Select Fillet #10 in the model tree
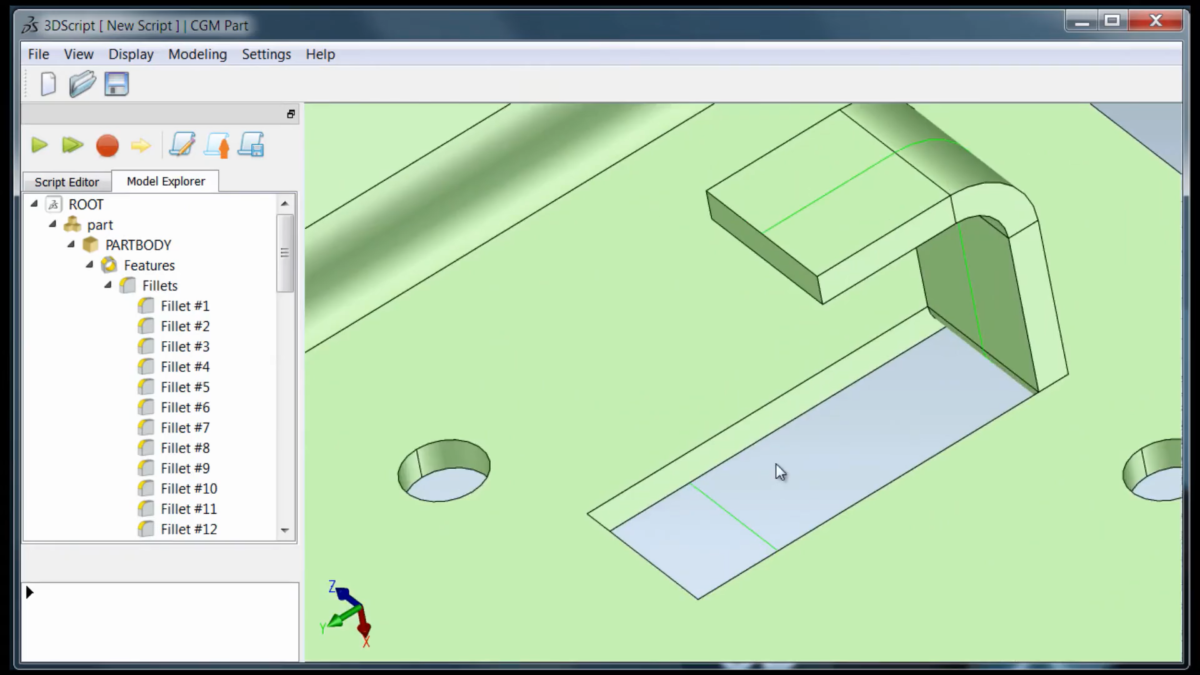This screenshot has height=675, width=1200. click(x=188, y=488)
